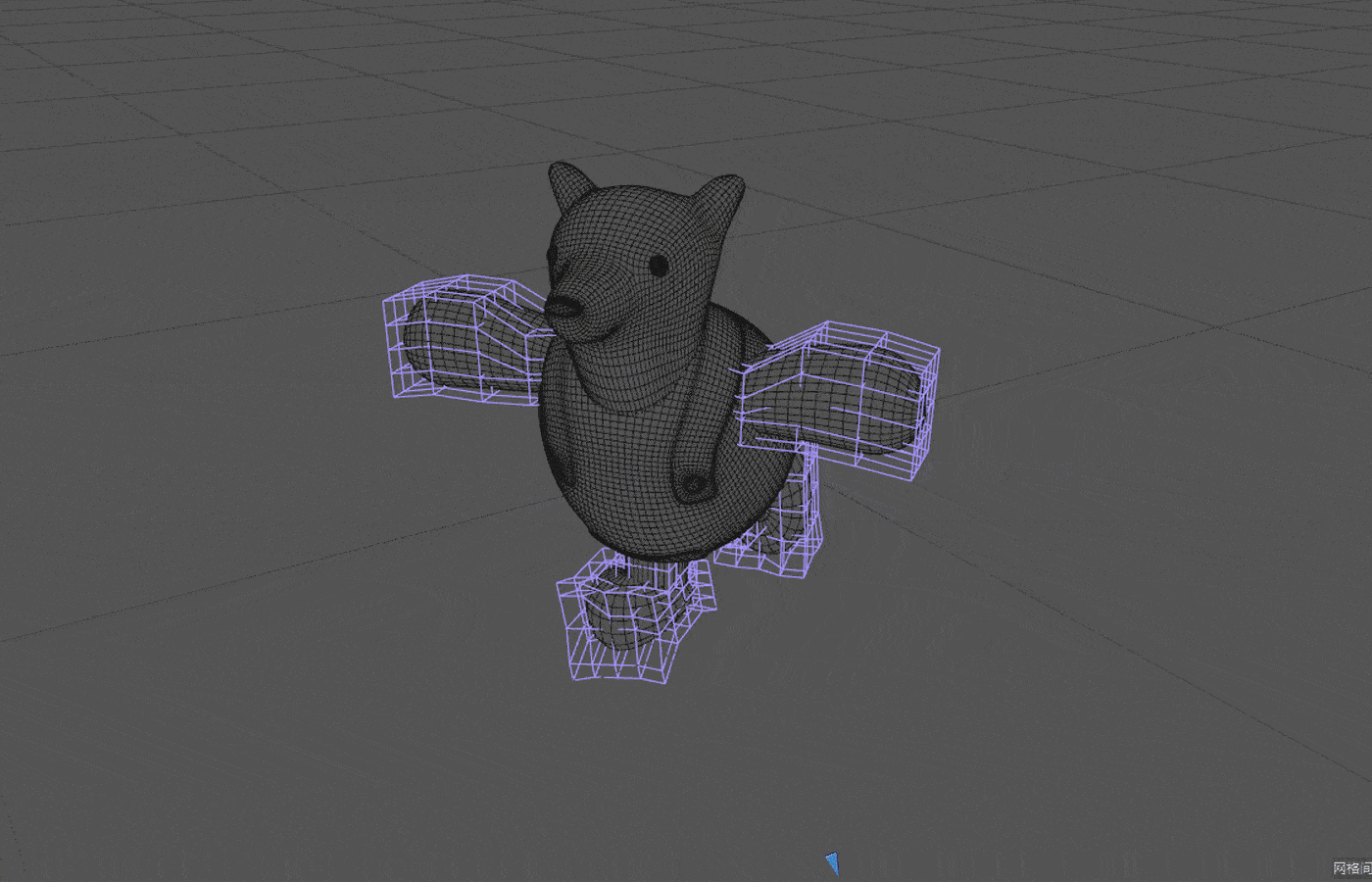Click the bear's black eye

click(x=660, y=265)
